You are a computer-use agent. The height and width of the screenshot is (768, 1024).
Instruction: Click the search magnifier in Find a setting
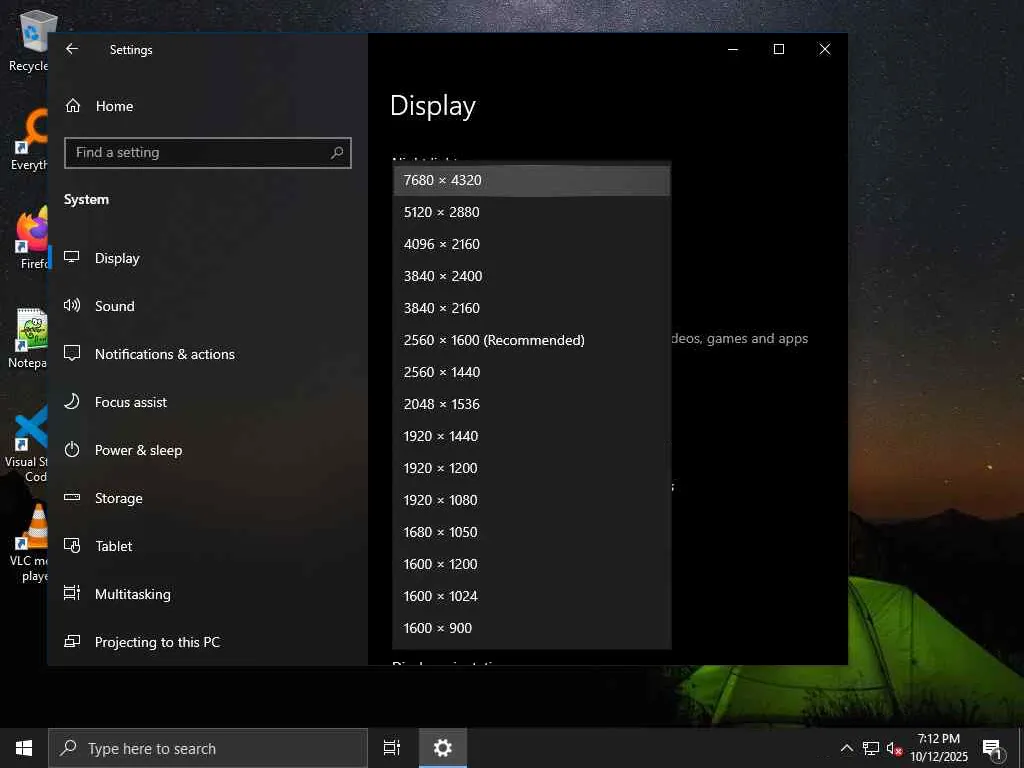point(337,153)
